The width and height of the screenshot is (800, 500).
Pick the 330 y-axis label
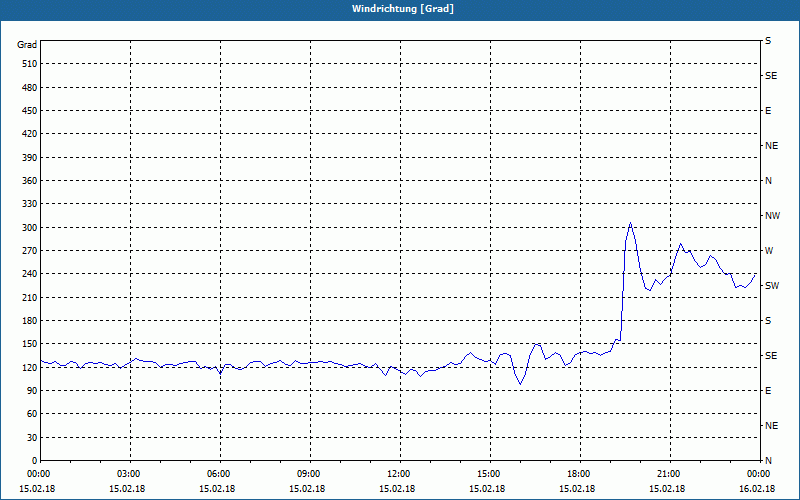point(30,204)
